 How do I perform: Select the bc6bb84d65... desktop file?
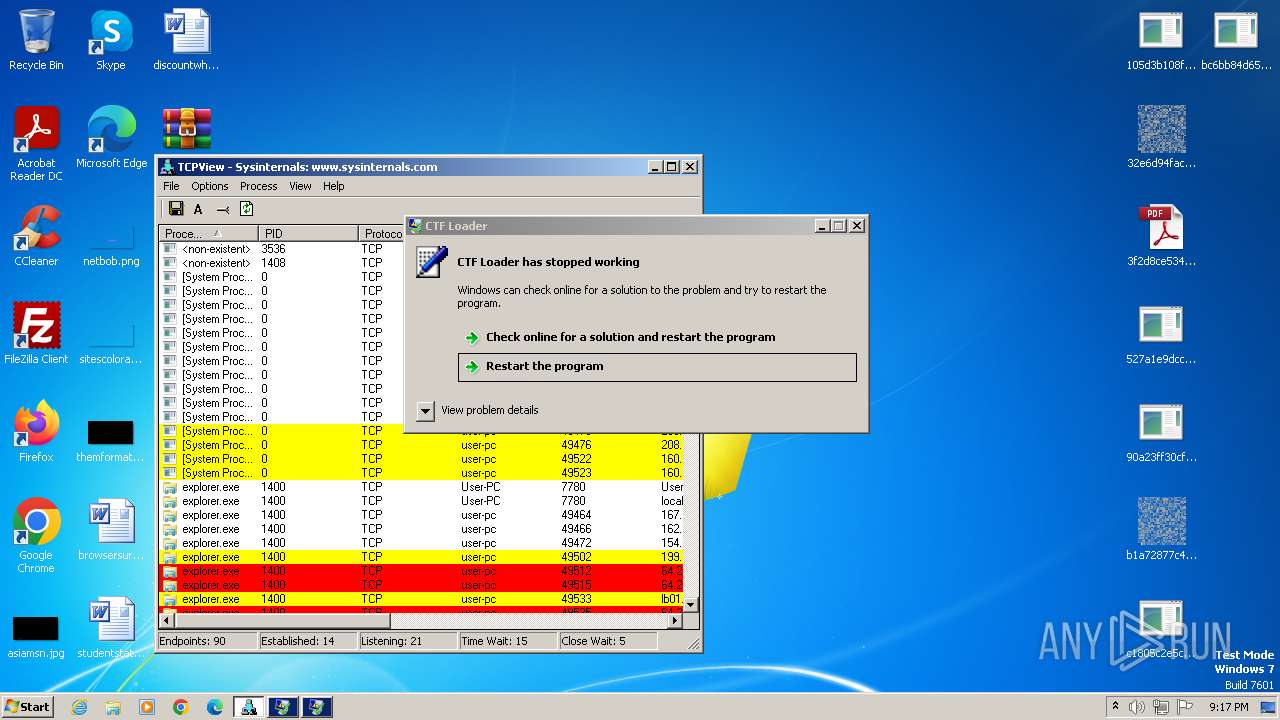(x=1236, y=41)
